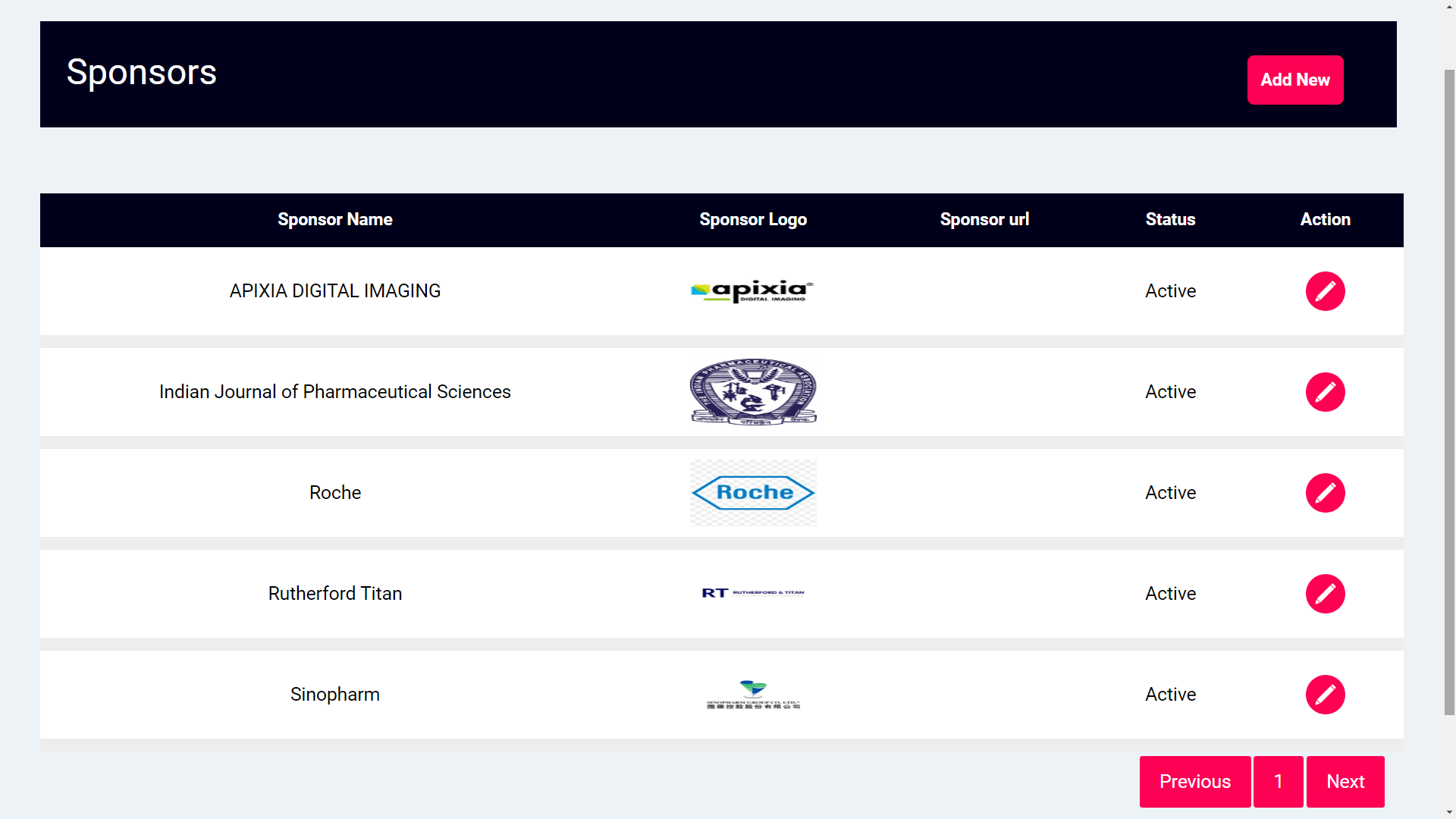Click the Sponsor url column header
Viewport: 1456px width, 819px height.
click(984, 220)
